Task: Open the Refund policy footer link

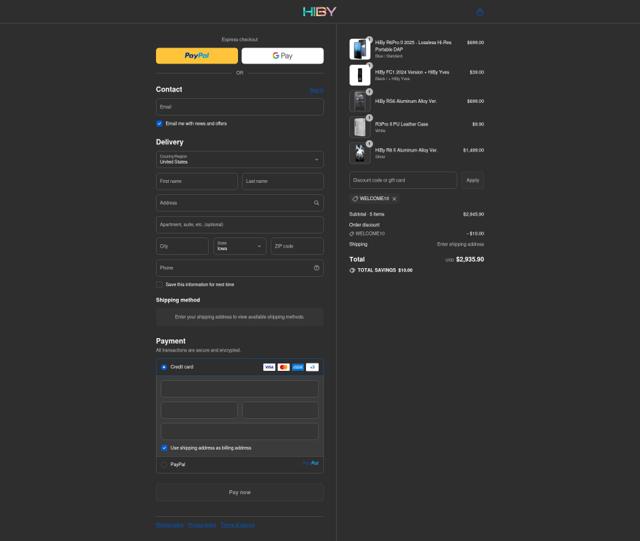Action: point(170,525)
